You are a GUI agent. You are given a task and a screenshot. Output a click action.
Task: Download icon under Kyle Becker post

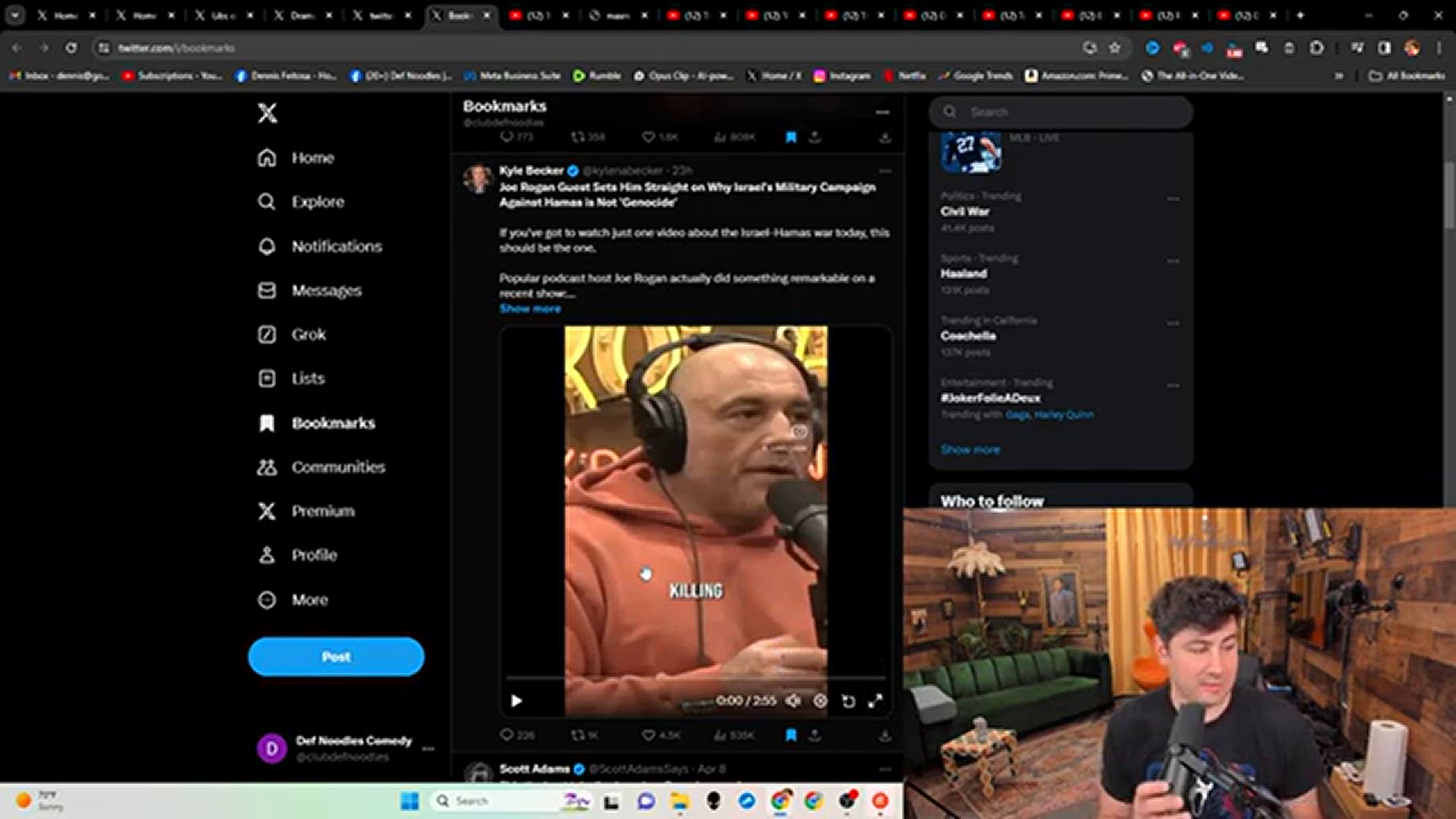tap(884, 735)
